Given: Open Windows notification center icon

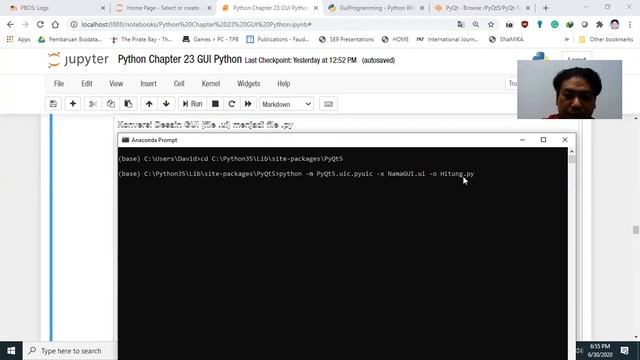Looking at the screenshot, I should click(624, 351).
